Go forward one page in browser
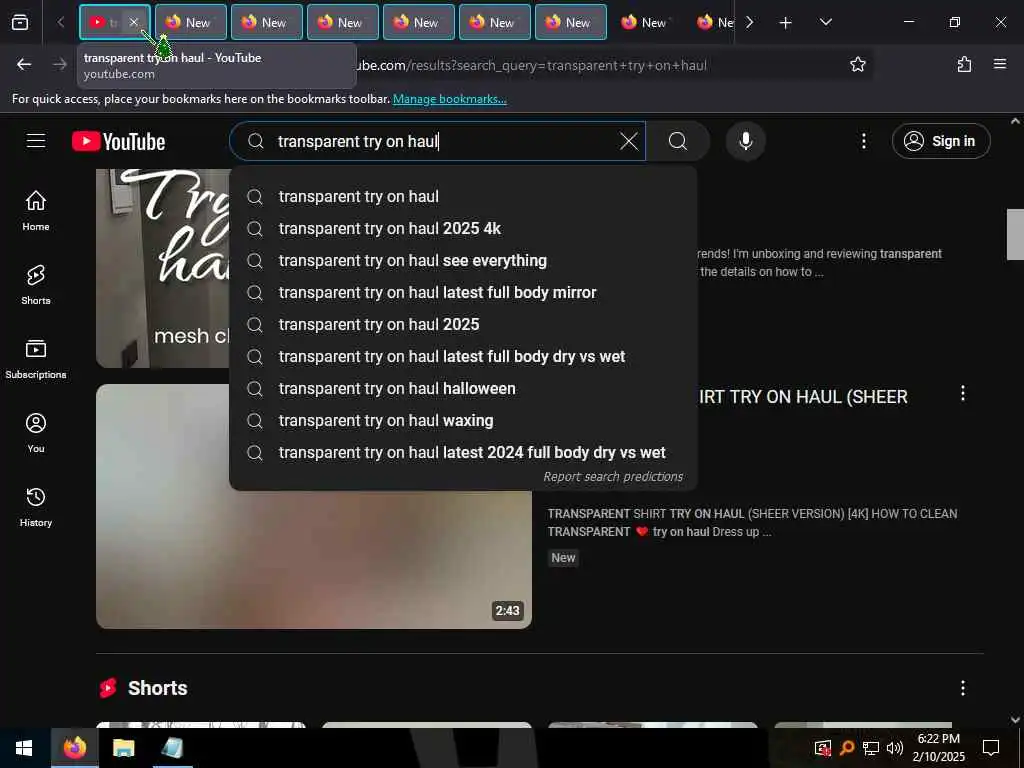1024x768 pixels. [59, 65]
